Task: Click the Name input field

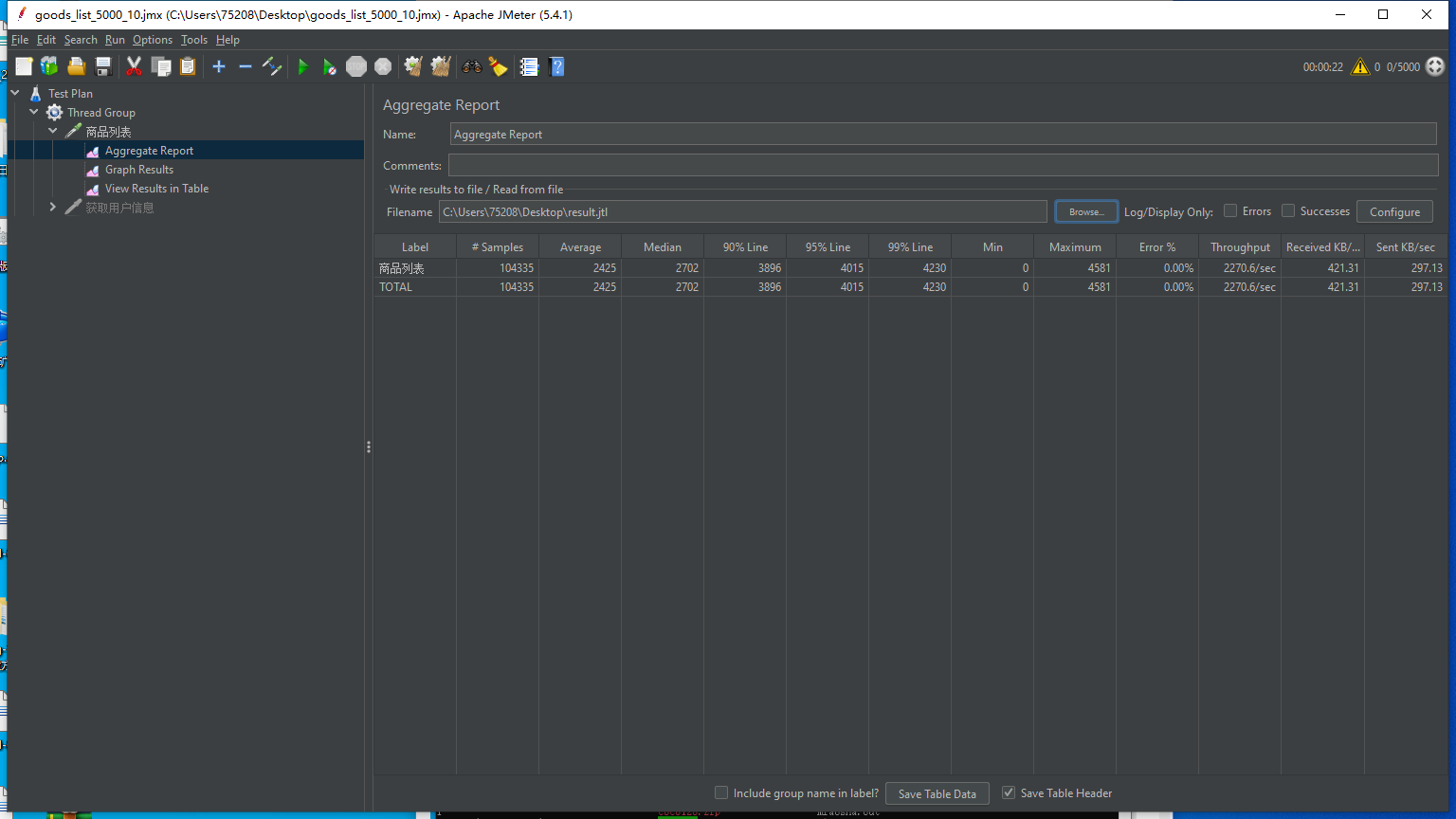Action: tap(943, 134)
